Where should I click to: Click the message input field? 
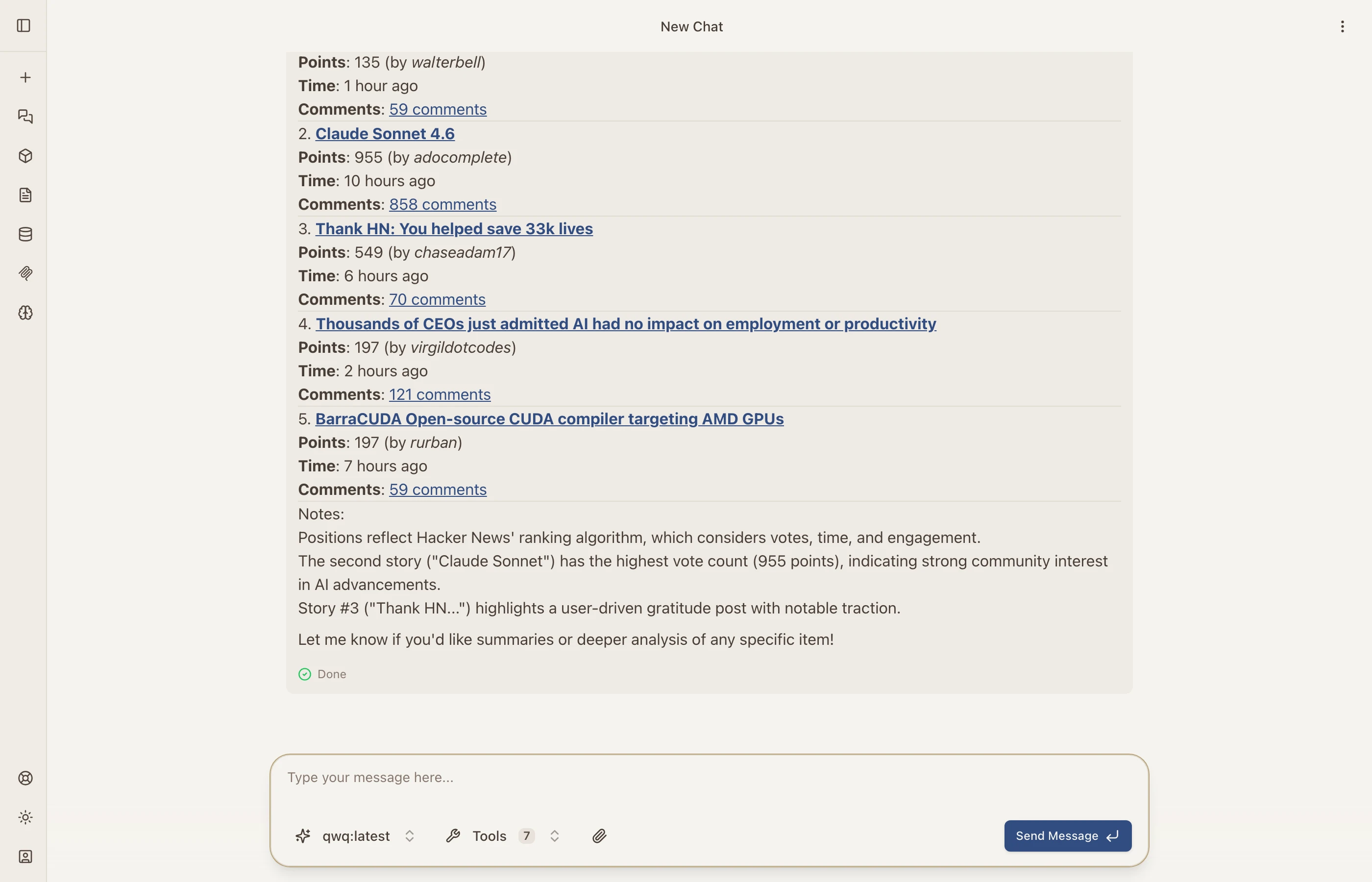pyautogui.click(x=687, y=777)
